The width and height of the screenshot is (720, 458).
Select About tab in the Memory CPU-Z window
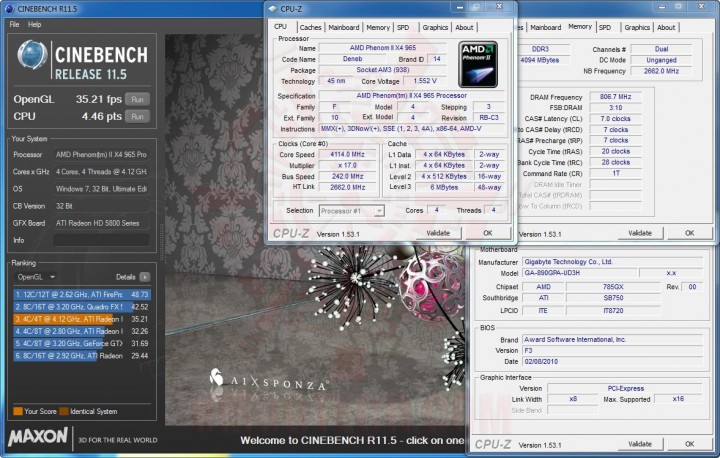tap(666, 28)
